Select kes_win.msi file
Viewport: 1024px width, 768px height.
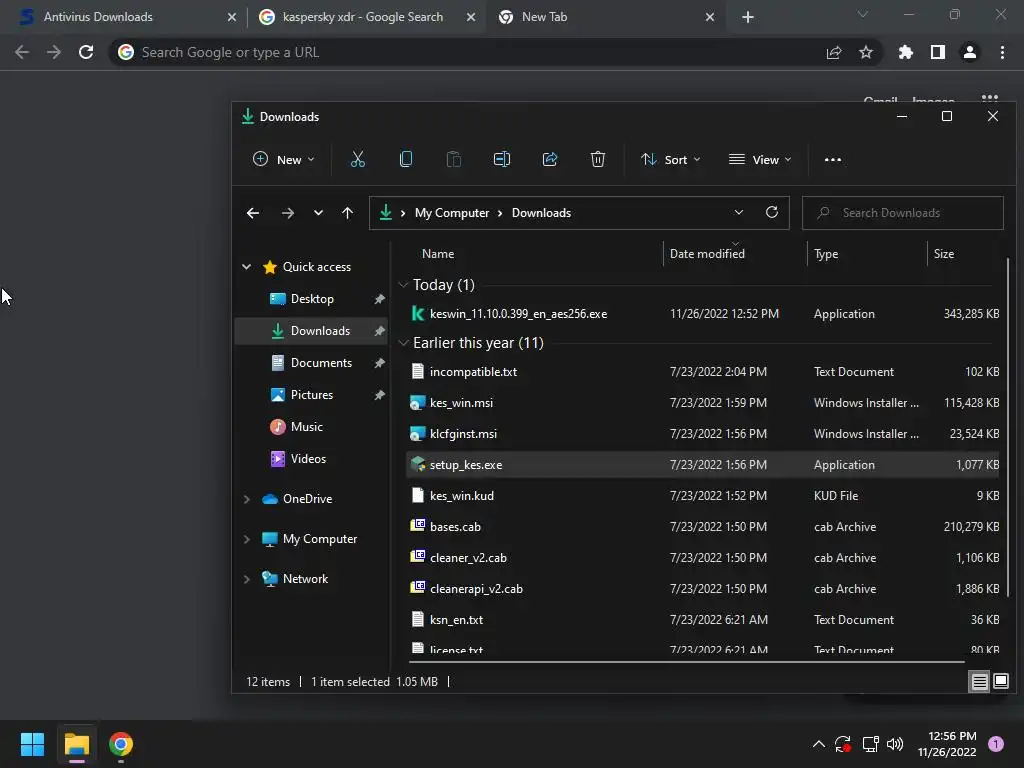click(703, 403)
